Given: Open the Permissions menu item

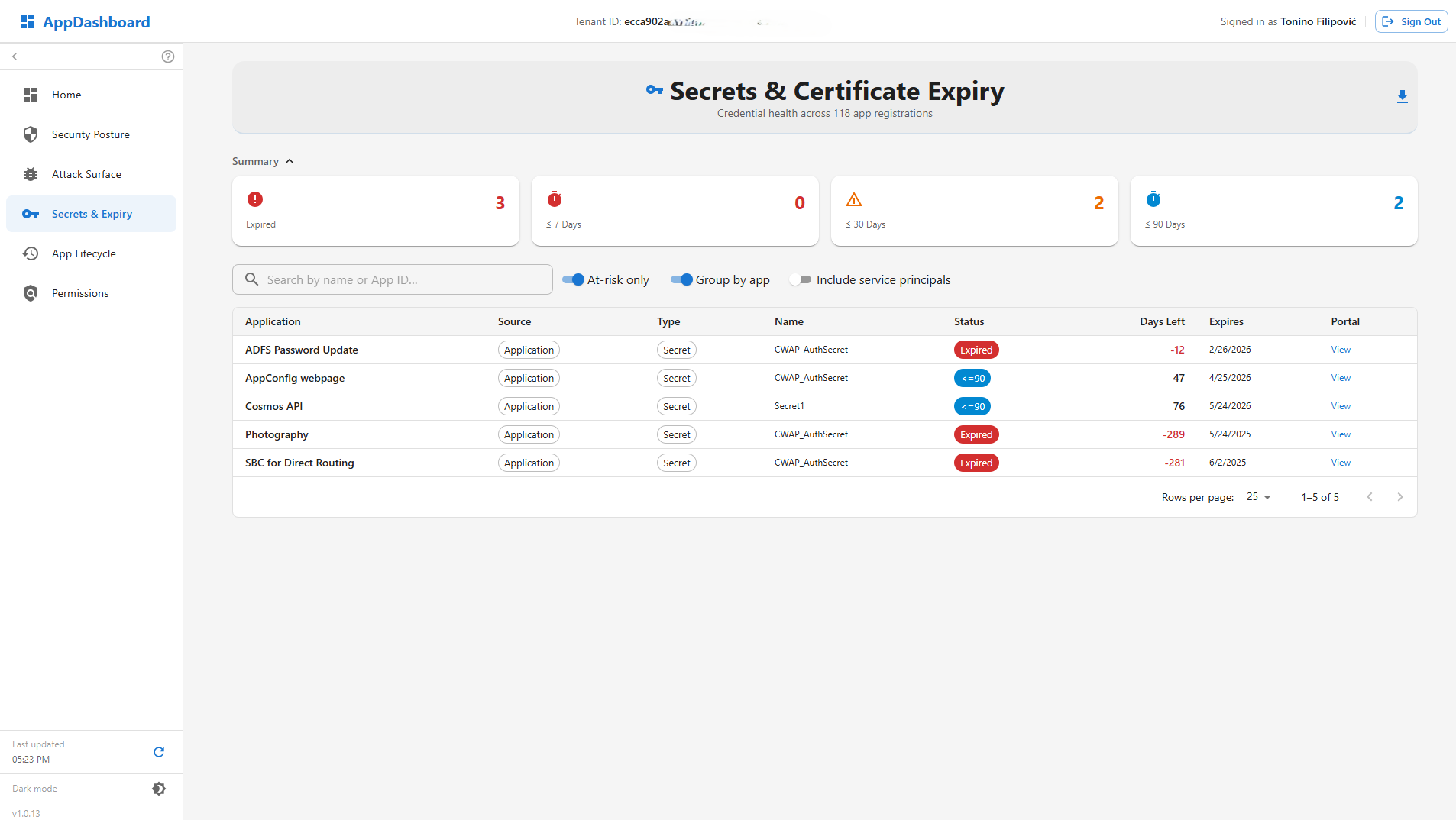Looking at the screenshot, I should 80,293.
